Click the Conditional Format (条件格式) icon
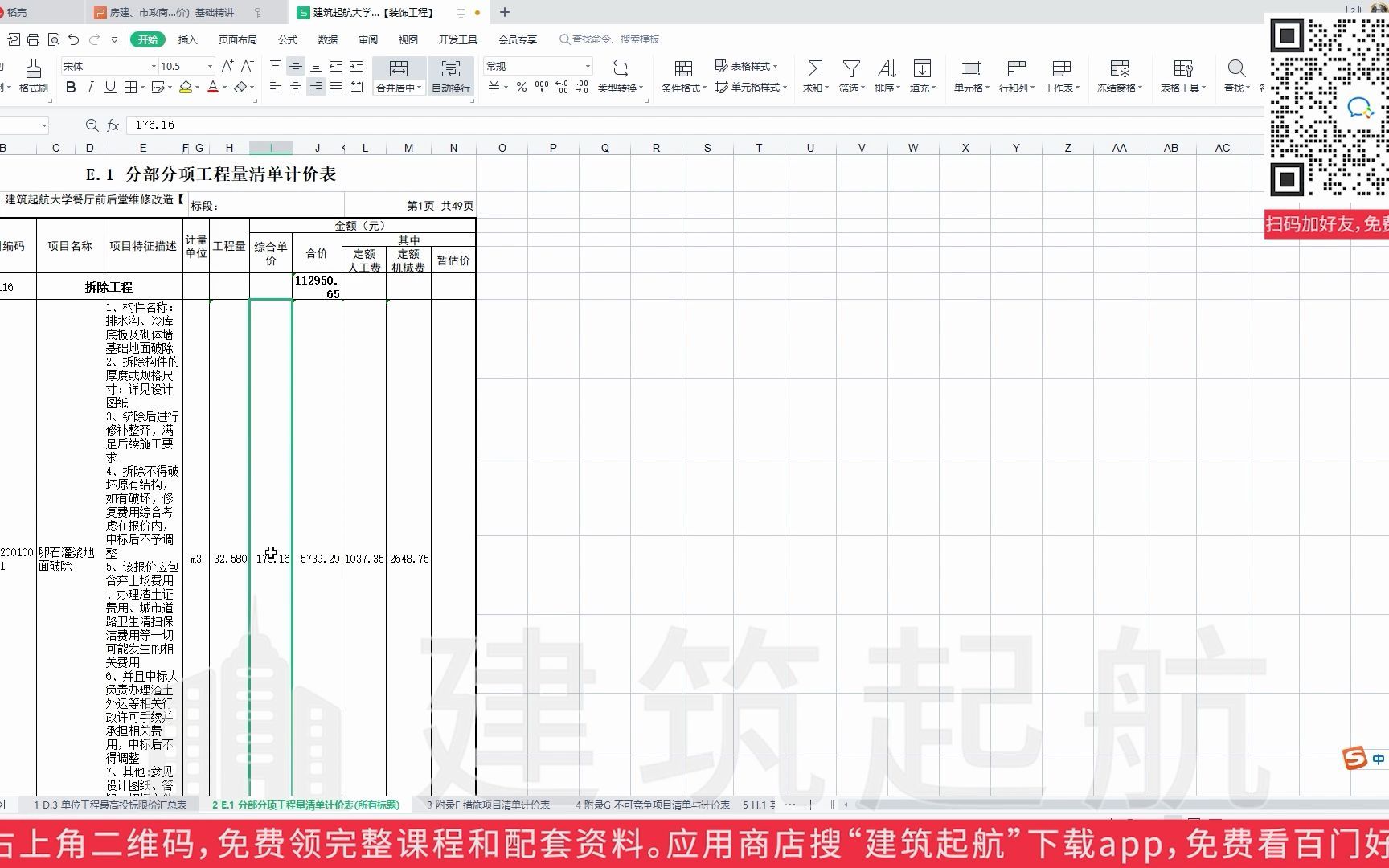This screenshot has height=868, width=1389. 683,68
